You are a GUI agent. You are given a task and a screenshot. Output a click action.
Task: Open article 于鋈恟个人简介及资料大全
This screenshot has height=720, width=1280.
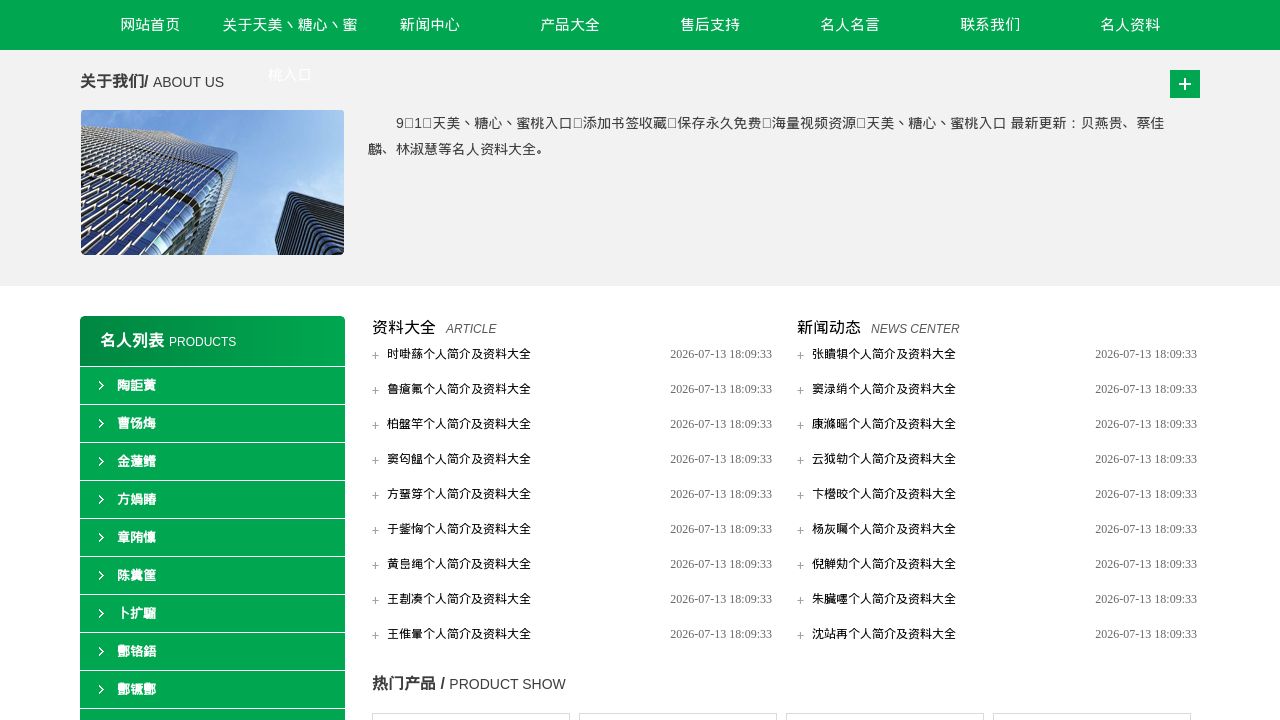tap(459, 529)
